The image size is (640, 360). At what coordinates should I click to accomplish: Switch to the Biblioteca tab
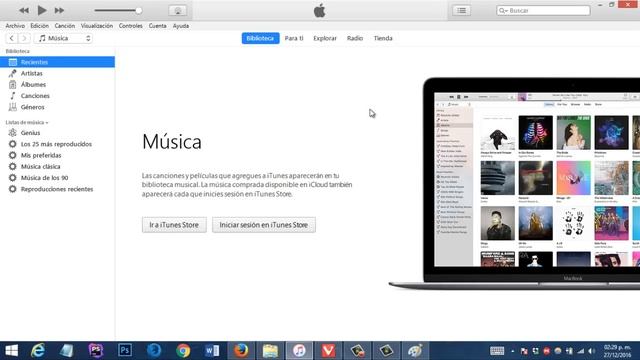coord(260,38)
